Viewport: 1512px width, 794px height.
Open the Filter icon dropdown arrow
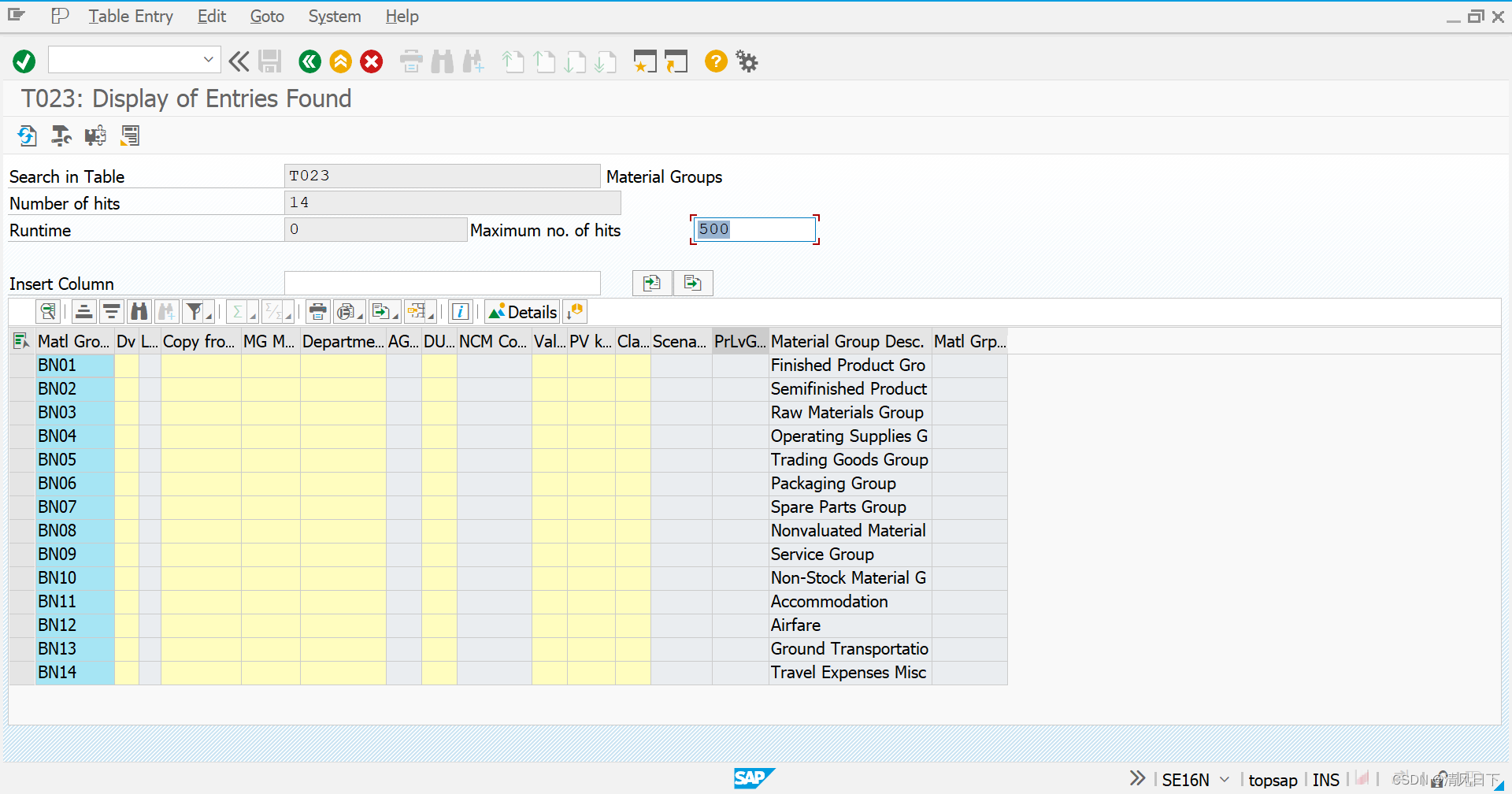pos(207,315)
